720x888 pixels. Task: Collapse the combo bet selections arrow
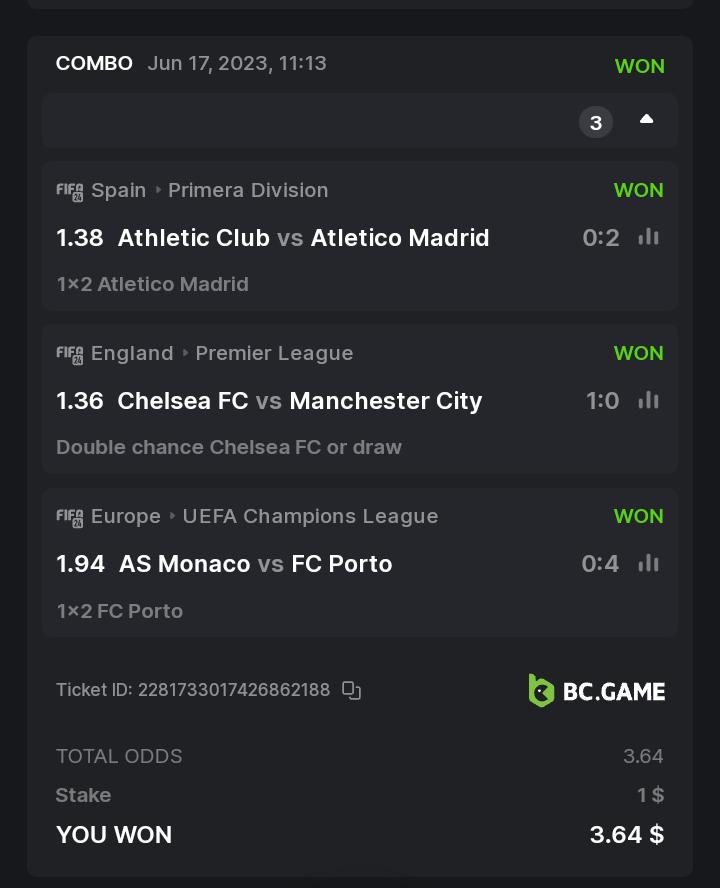pos(647,120)
